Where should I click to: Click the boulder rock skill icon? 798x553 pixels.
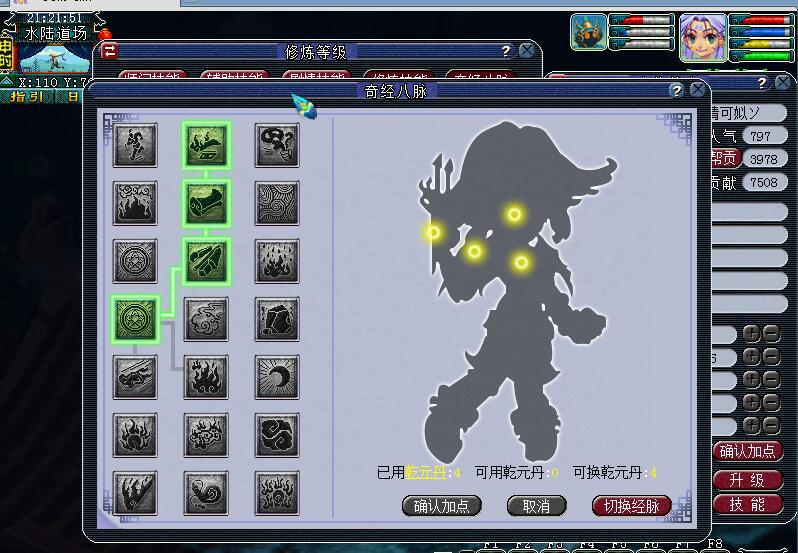tap(277, 319)
